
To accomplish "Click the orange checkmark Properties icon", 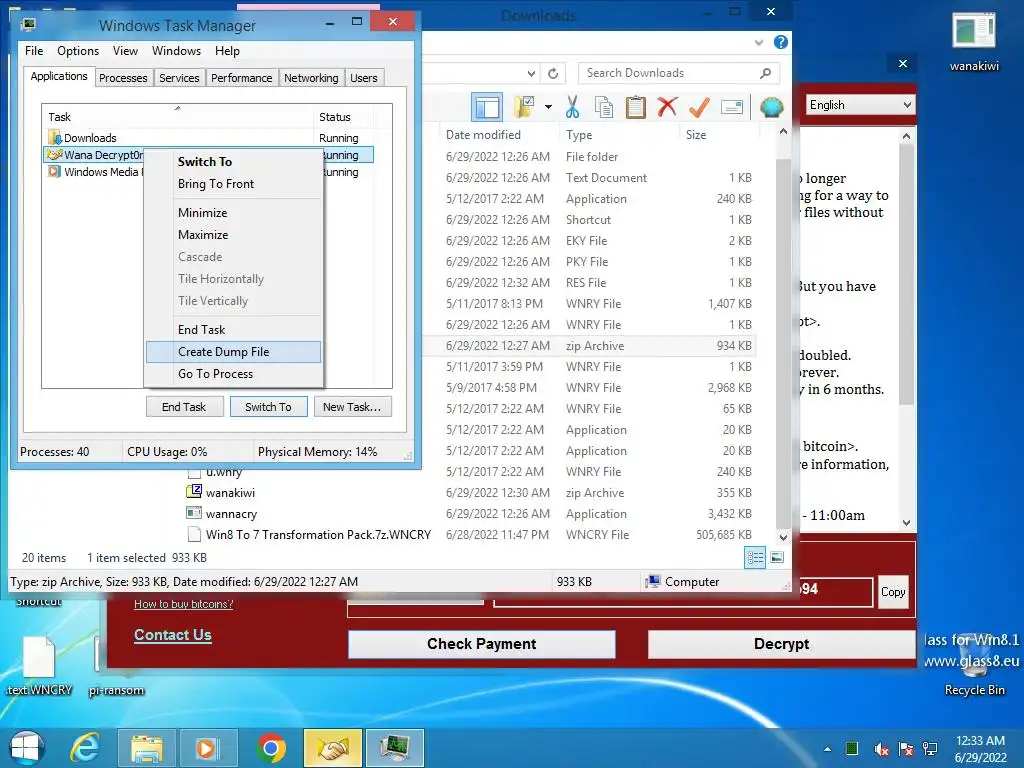I will (x=699, y=106).
